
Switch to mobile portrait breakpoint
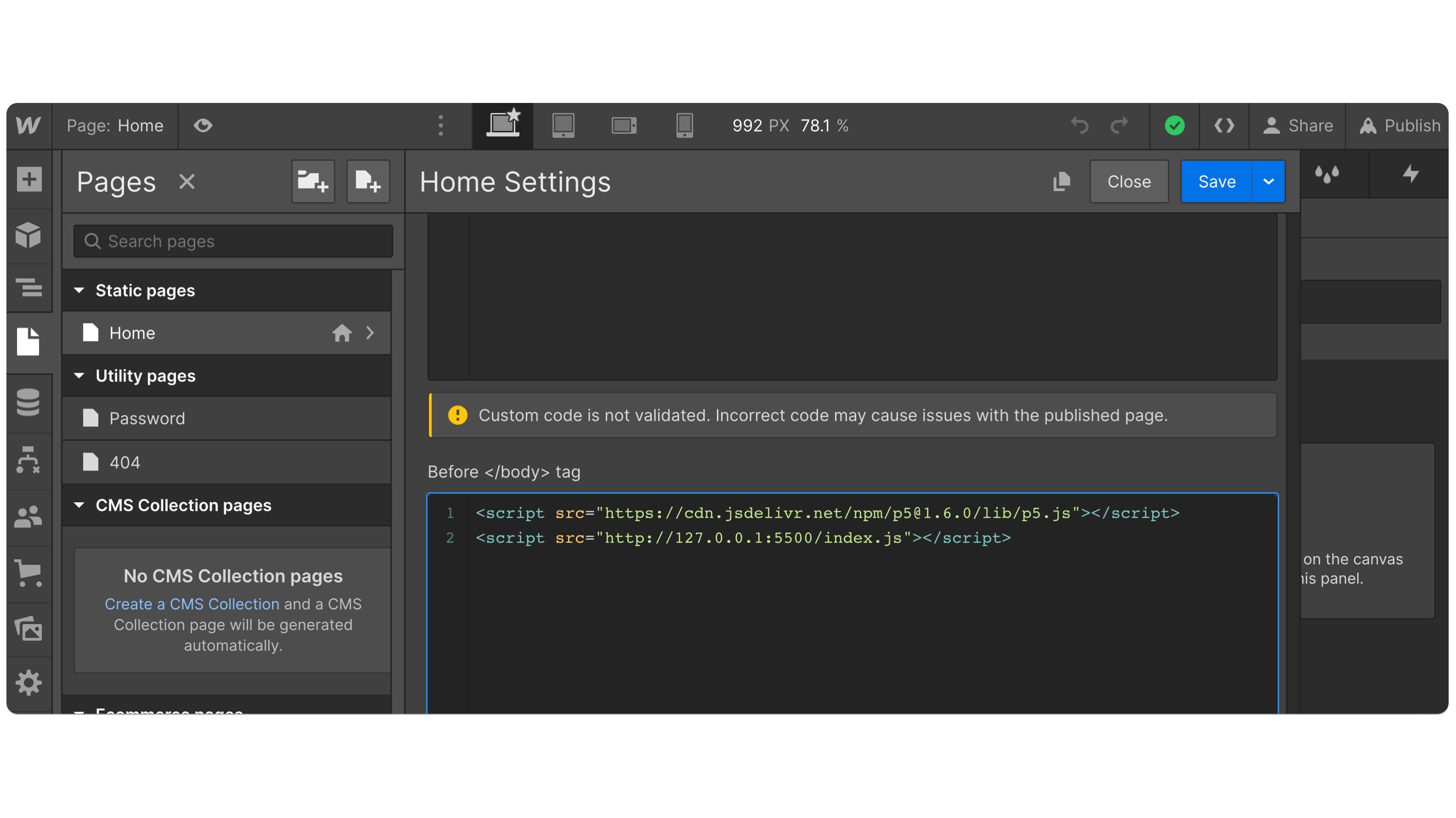[x=684, y=125]
